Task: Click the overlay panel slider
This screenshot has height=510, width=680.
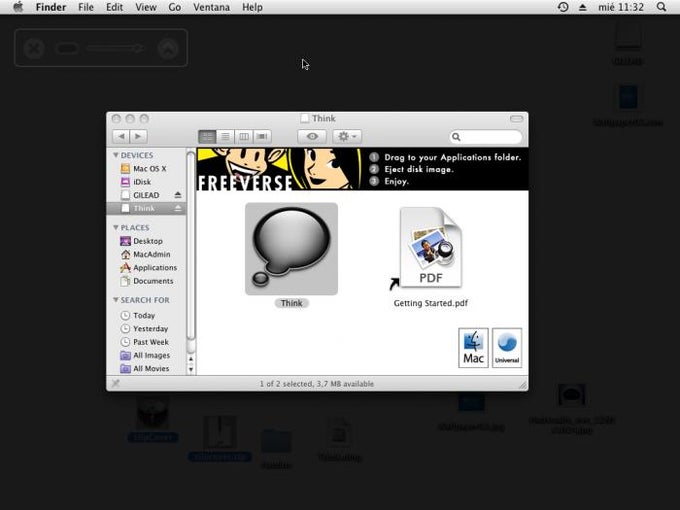Action: (115, 48)
